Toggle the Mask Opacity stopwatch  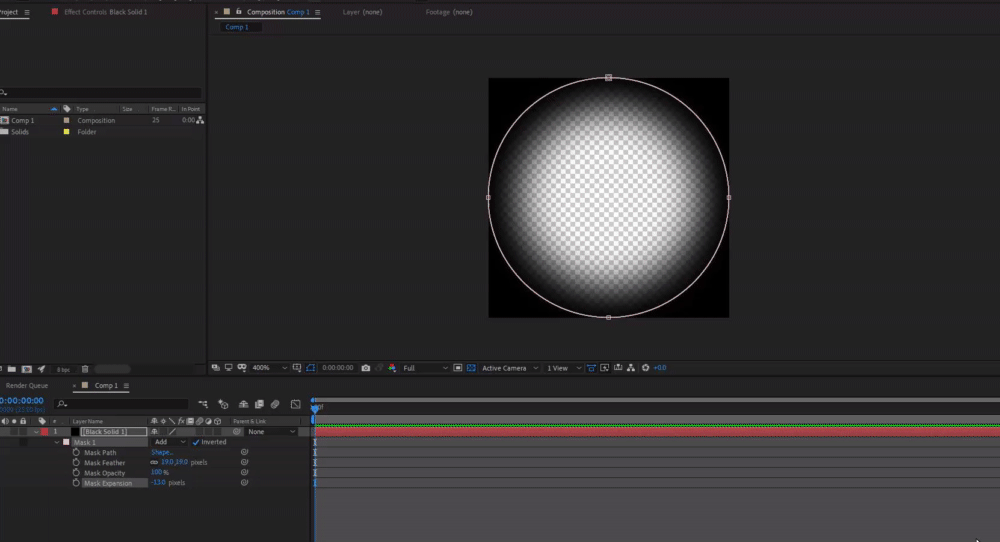pos(76,473)
